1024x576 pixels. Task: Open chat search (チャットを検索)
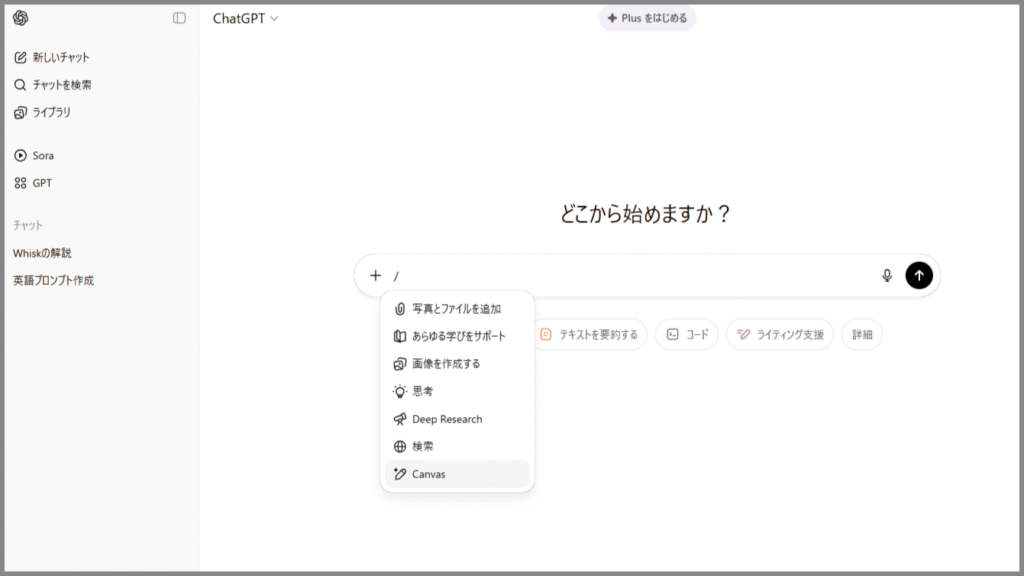pyautogui.click(x=61, y=85)
